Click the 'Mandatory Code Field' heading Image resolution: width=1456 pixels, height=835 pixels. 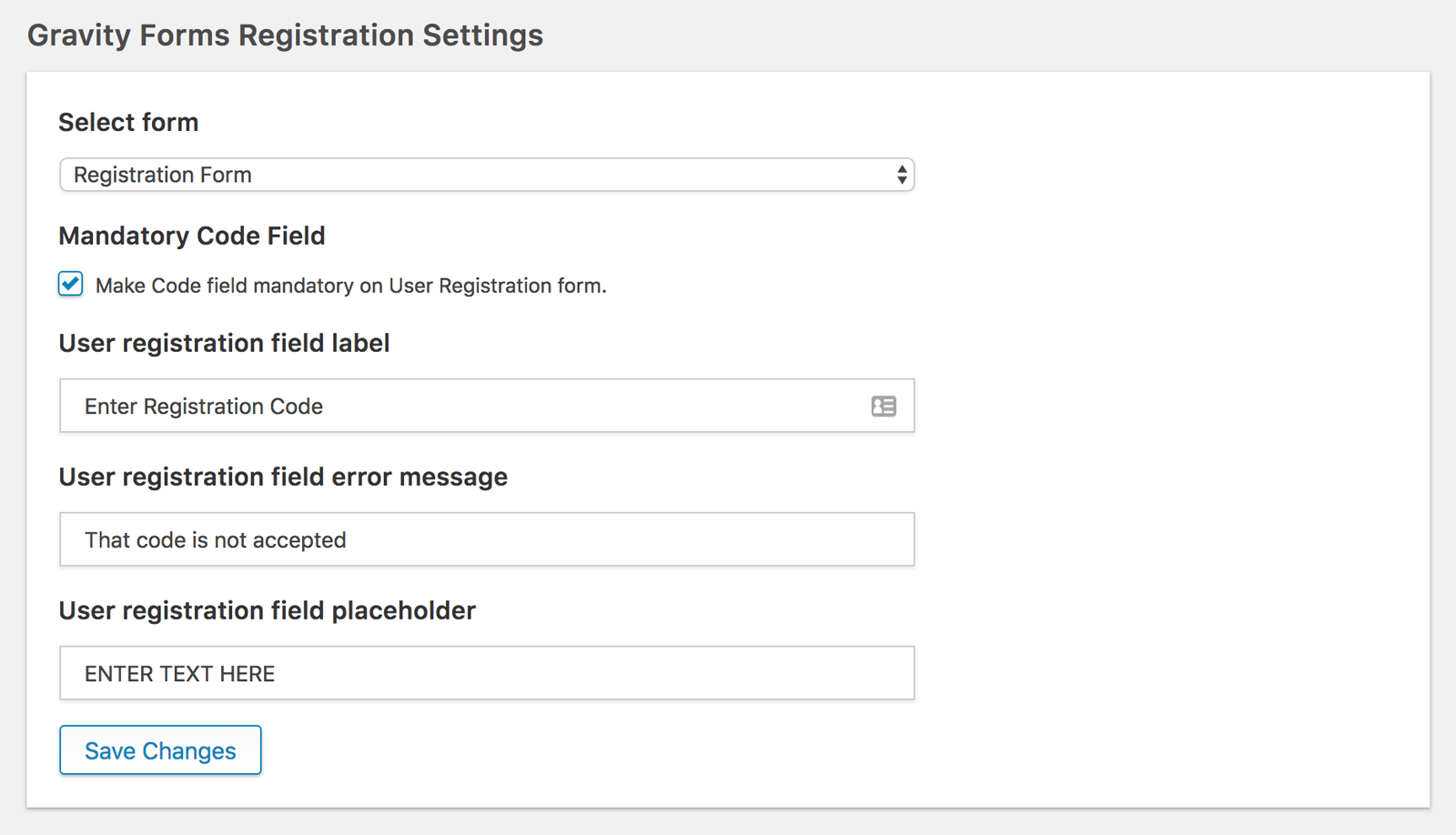(192, 236)
